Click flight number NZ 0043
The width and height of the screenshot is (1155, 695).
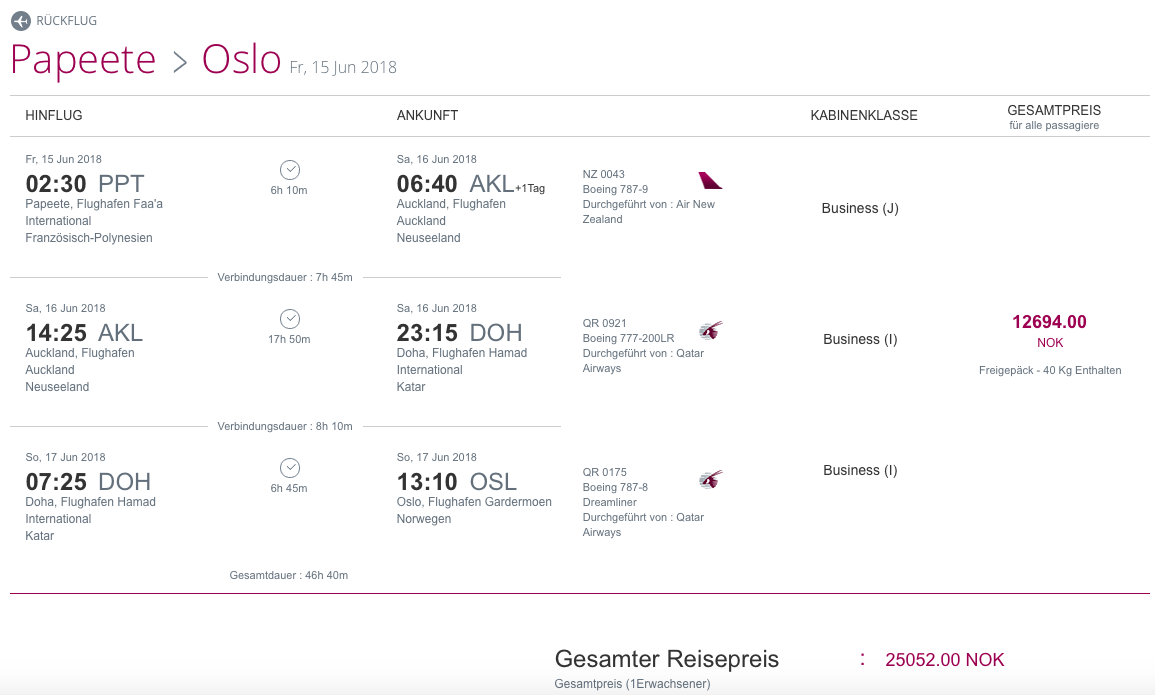[x=604, y=174]
